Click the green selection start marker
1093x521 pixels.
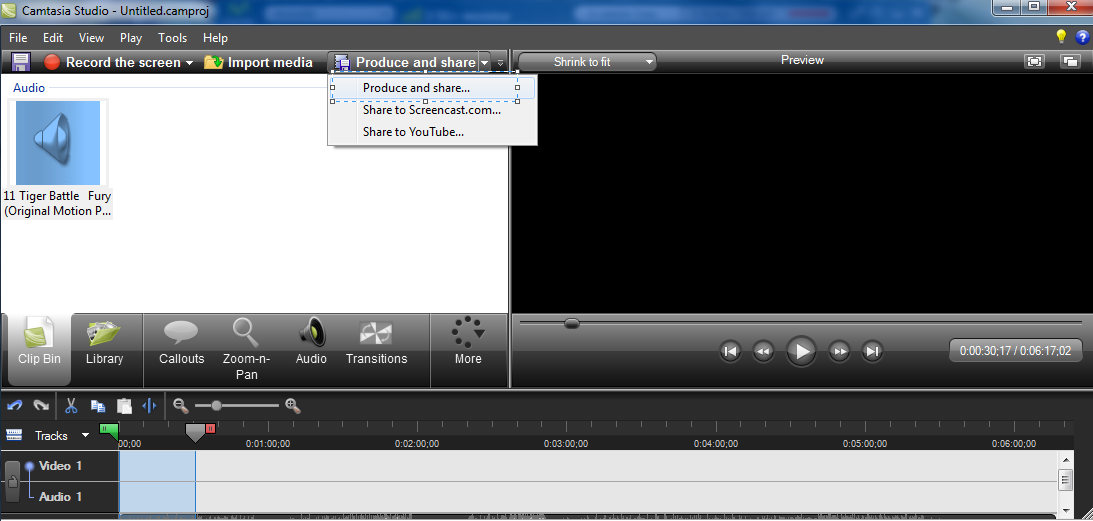tap(109, 430)
